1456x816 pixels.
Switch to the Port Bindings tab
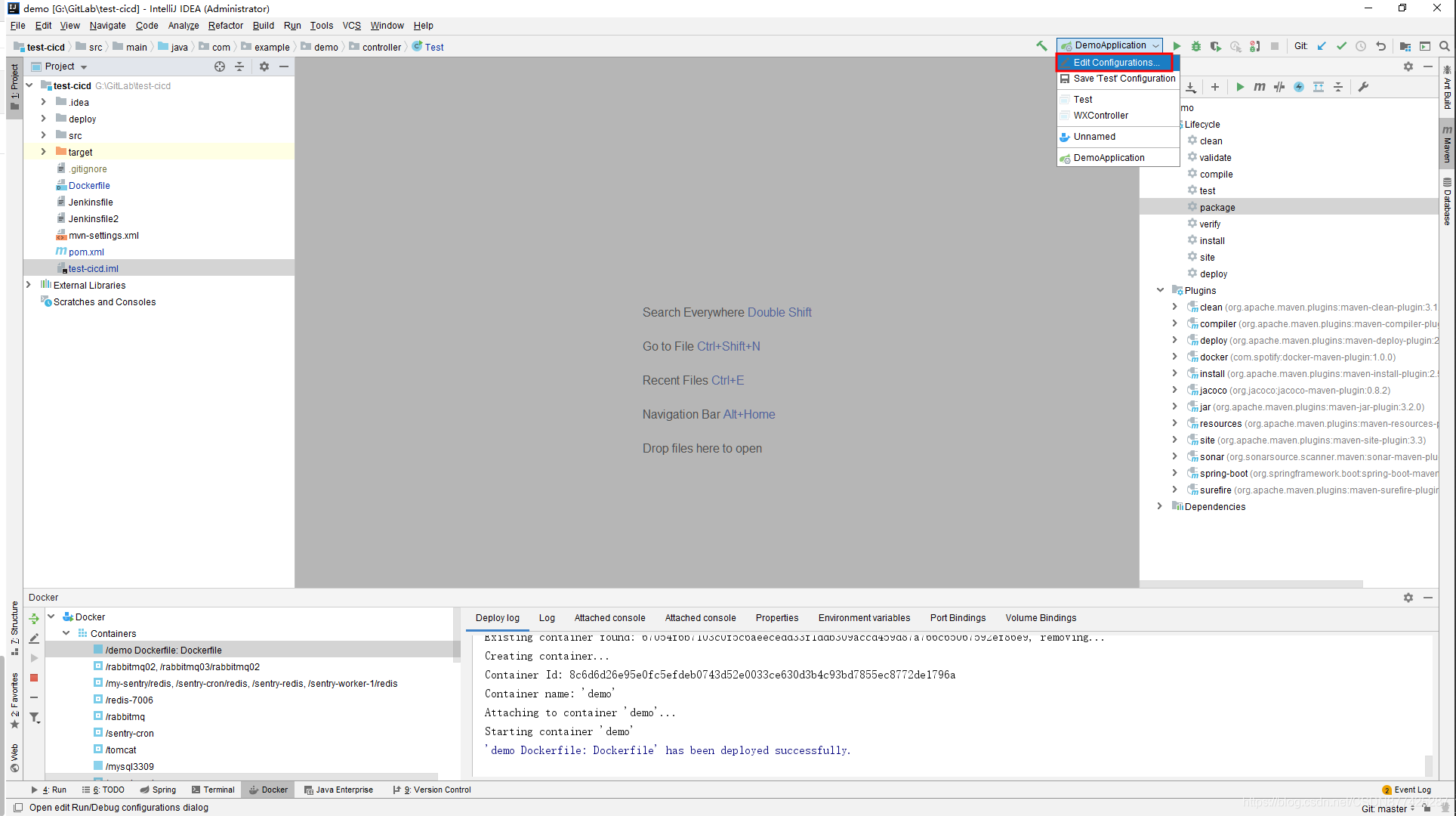[x=958, y=618]
